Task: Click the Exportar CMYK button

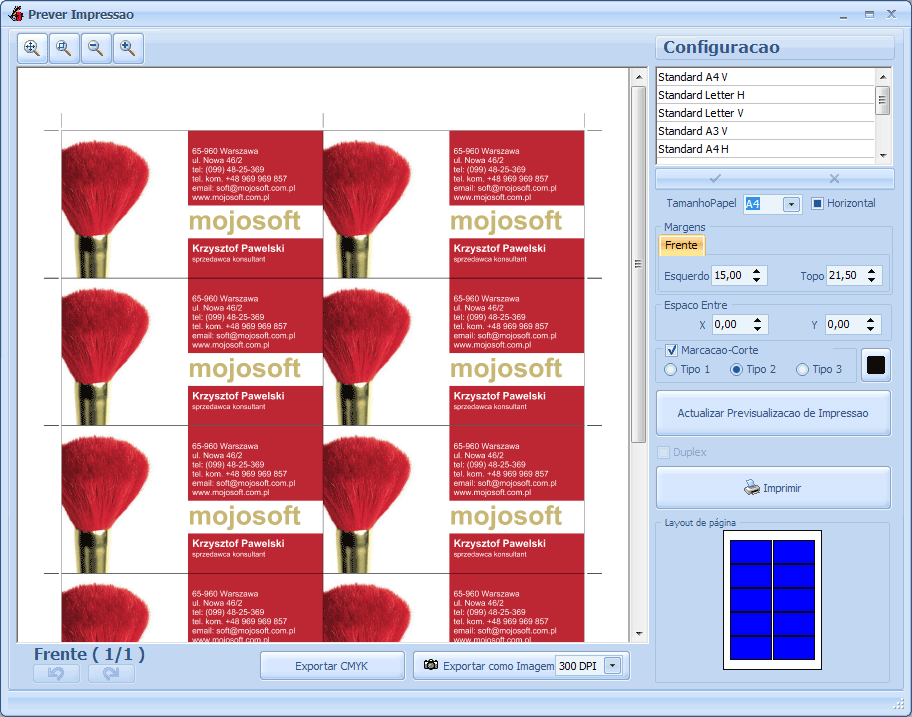Action: [x=332, y=666]
